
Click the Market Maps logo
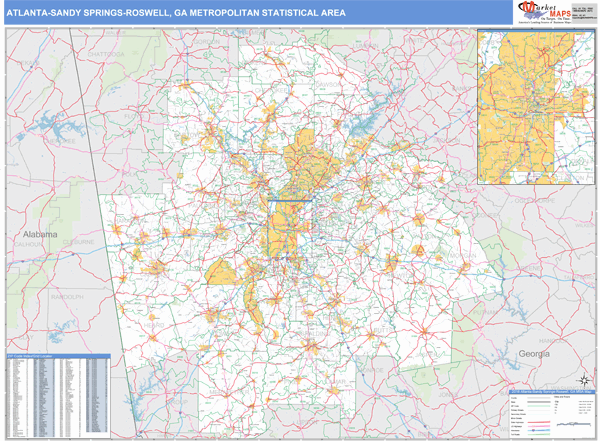coord(536,11)
